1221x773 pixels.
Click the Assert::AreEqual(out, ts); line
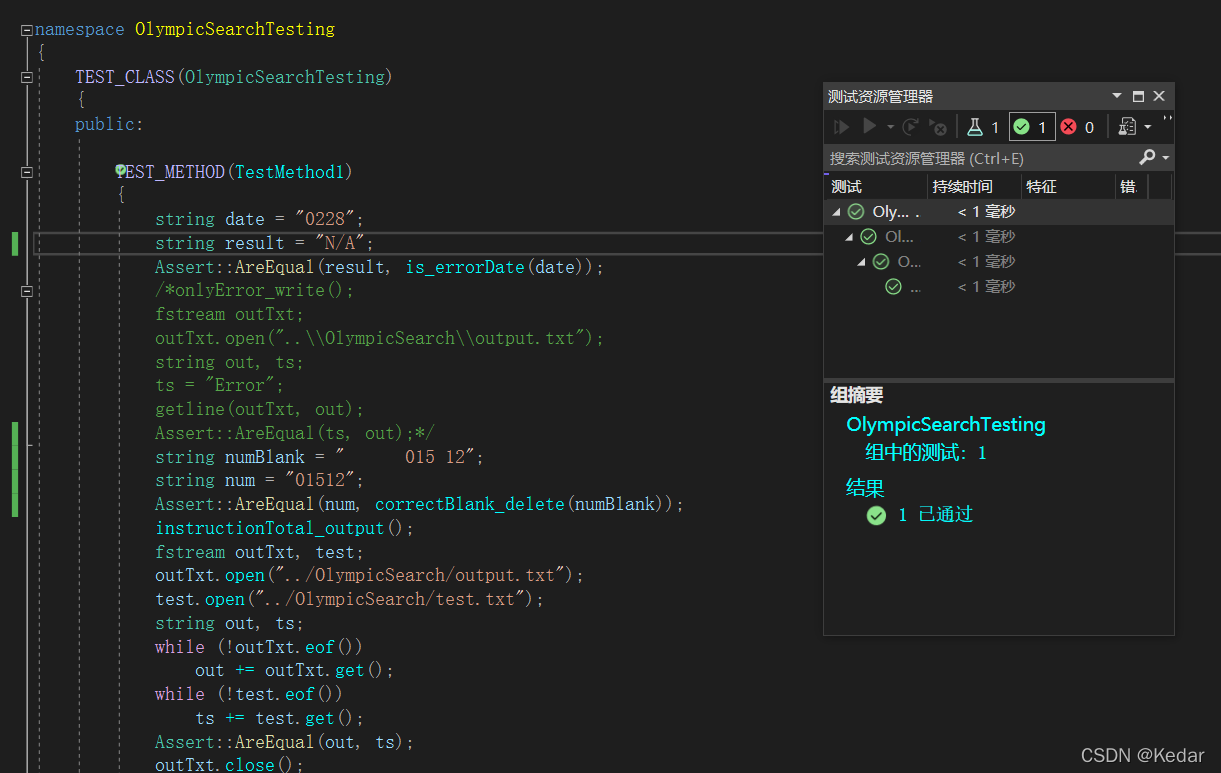pos(284,742)
